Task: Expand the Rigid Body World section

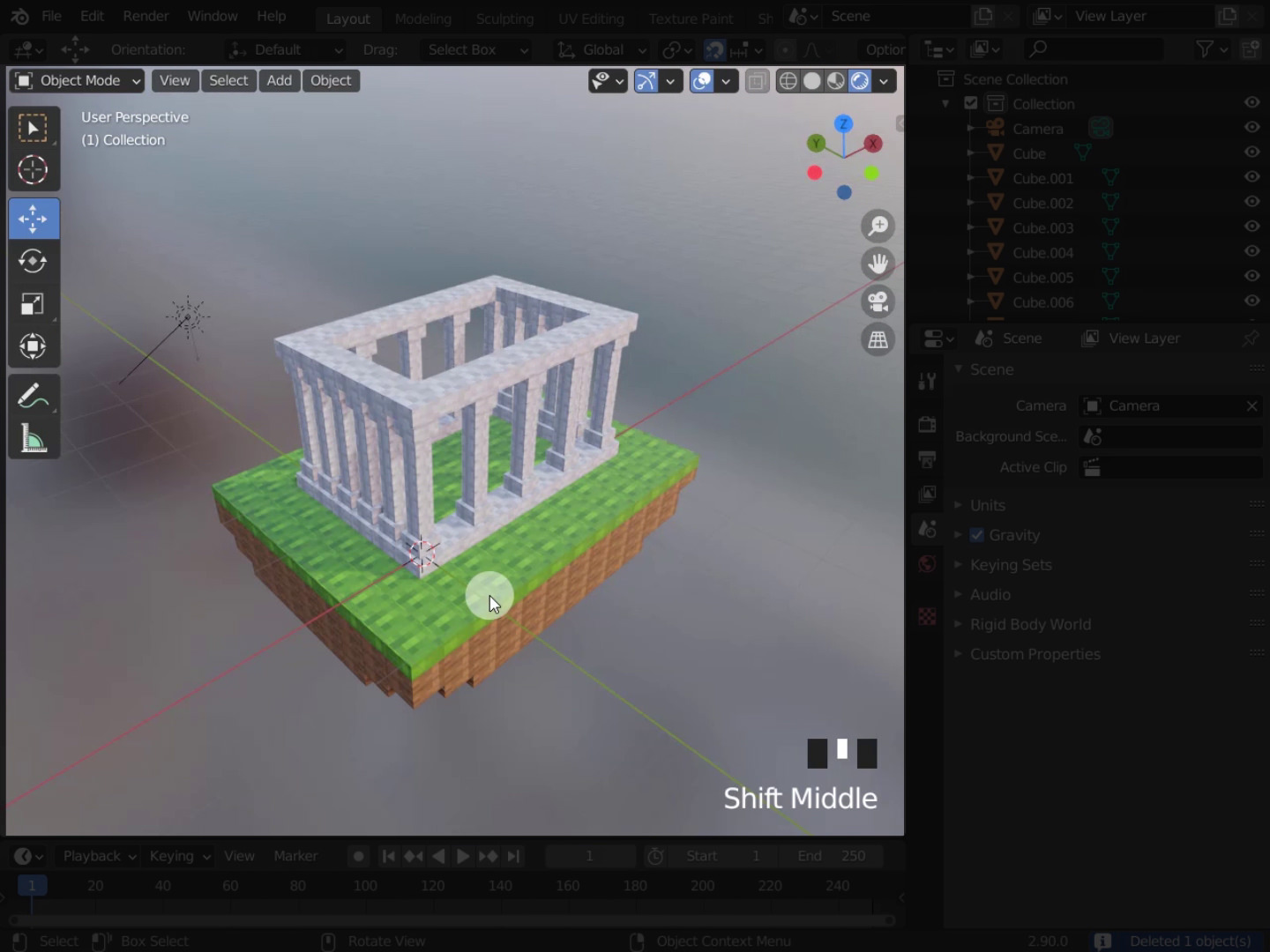Action: coord(1029,624)
